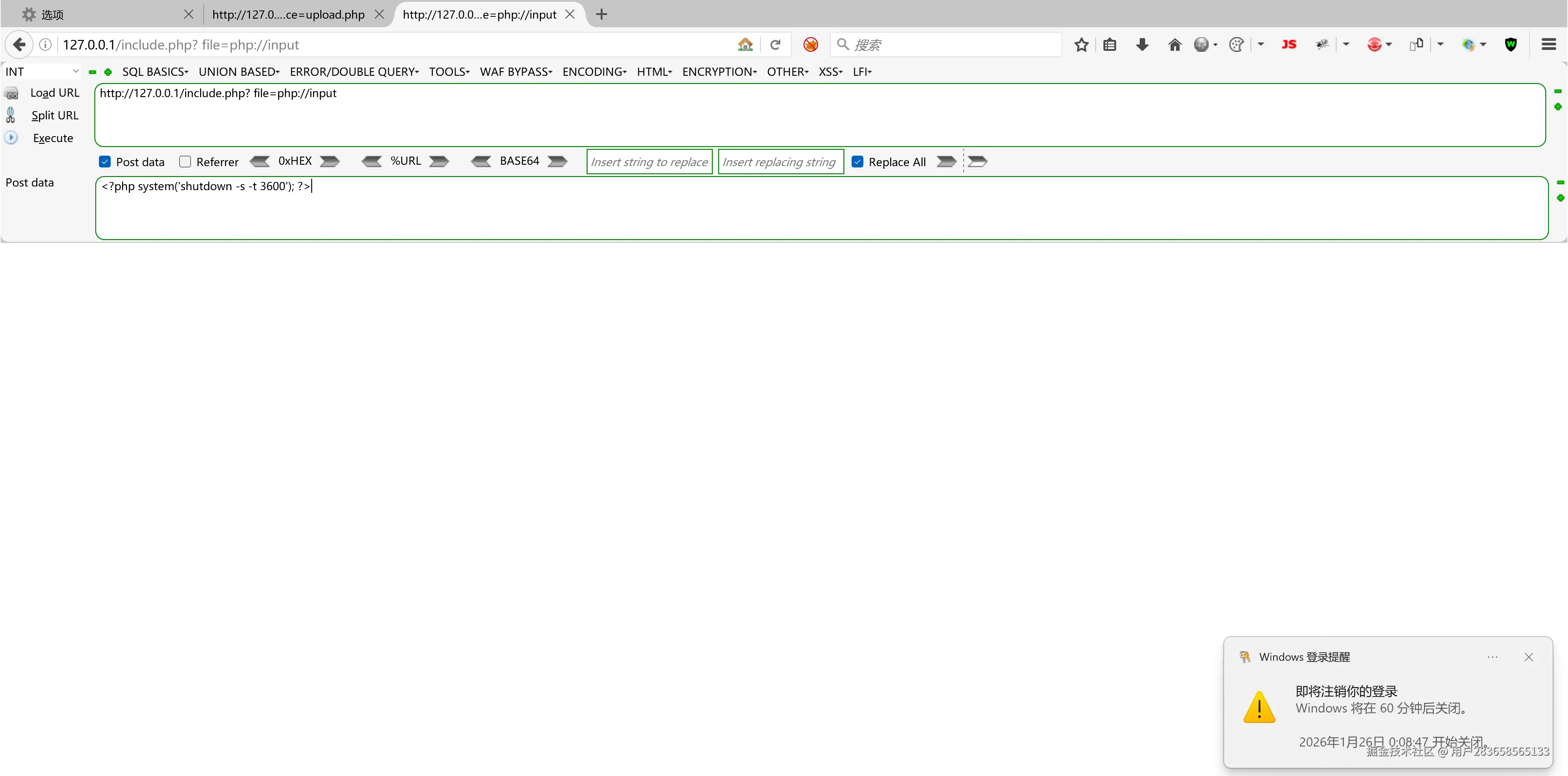
Task: Open the ENCODING menu
Action: pyautogui.click(x=594, y=72)
